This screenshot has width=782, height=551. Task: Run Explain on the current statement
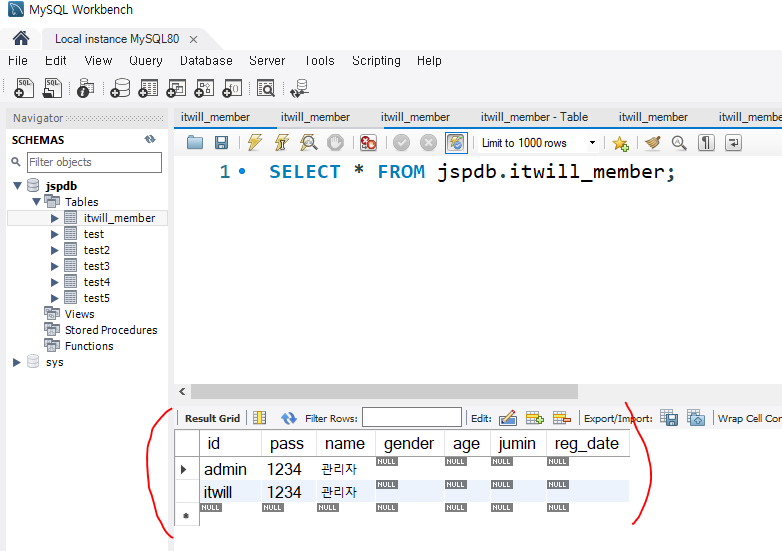click(309, 143)
